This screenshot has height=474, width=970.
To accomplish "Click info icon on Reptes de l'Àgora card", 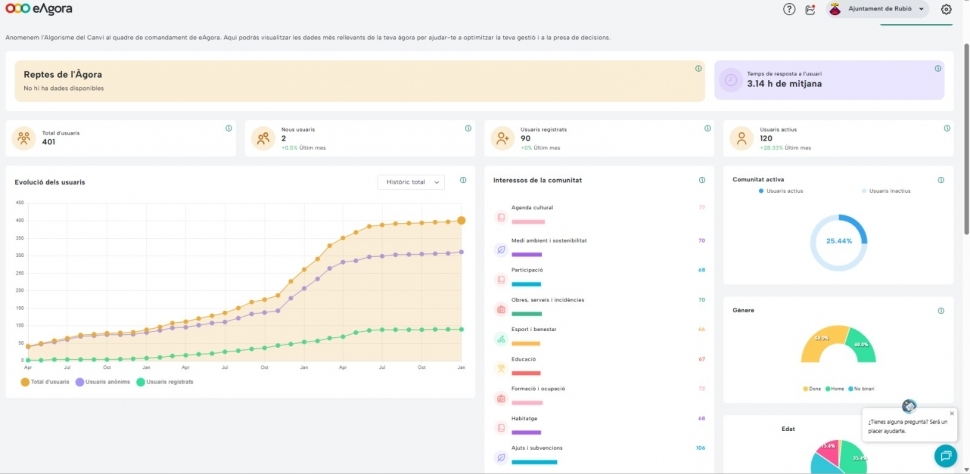I will point(698,69).
